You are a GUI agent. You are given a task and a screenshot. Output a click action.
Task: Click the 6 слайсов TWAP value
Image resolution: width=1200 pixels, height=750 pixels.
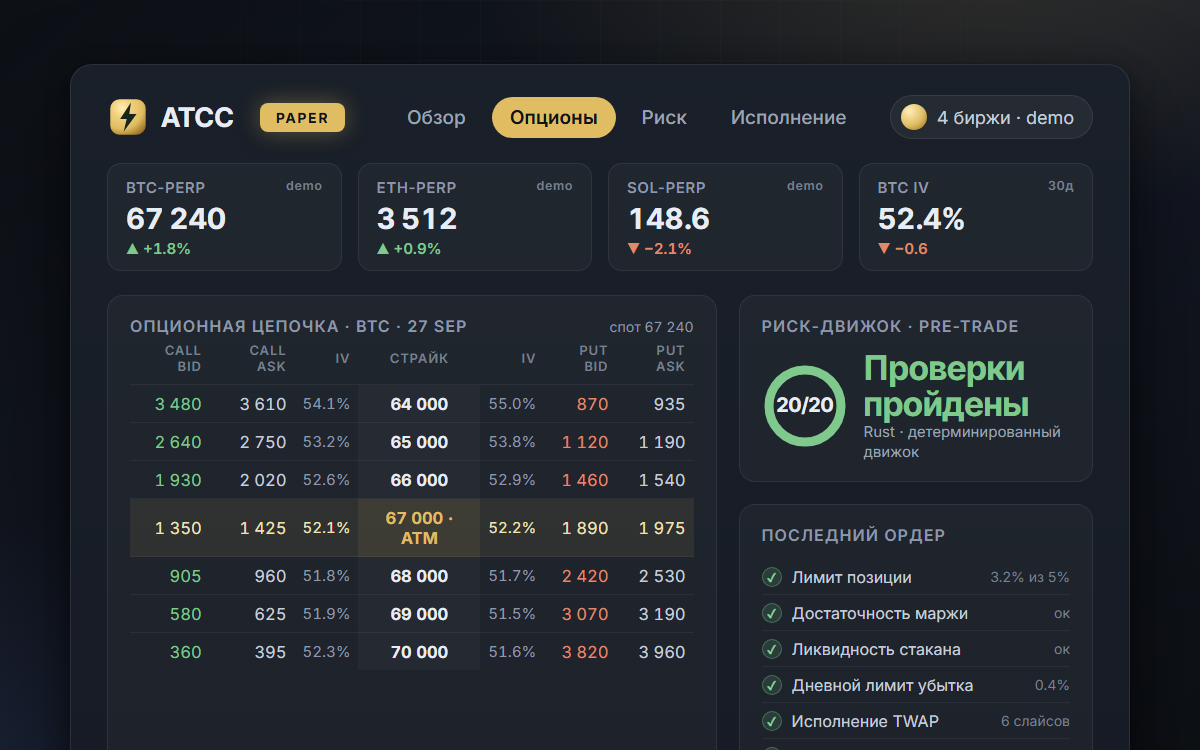point(1035,721)
